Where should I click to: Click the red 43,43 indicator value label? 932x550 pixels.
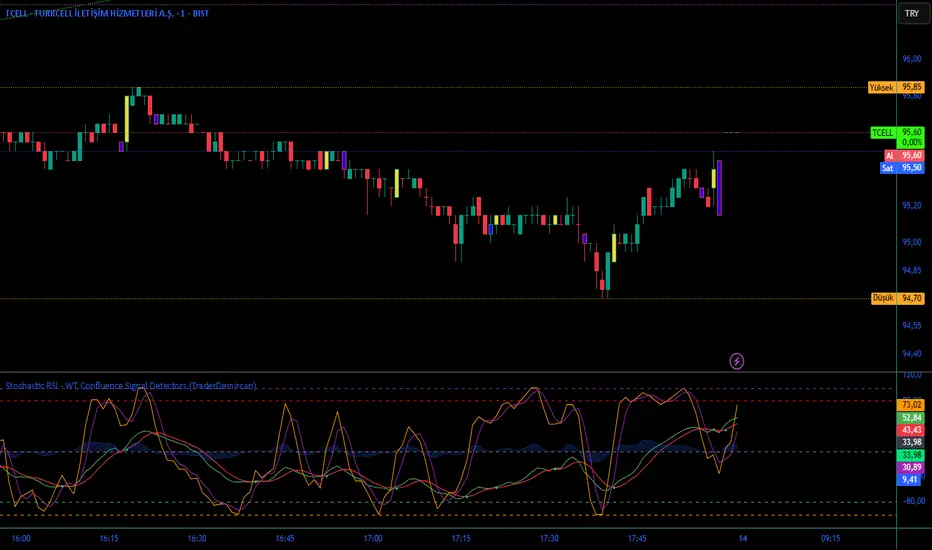tap(911, 429)
